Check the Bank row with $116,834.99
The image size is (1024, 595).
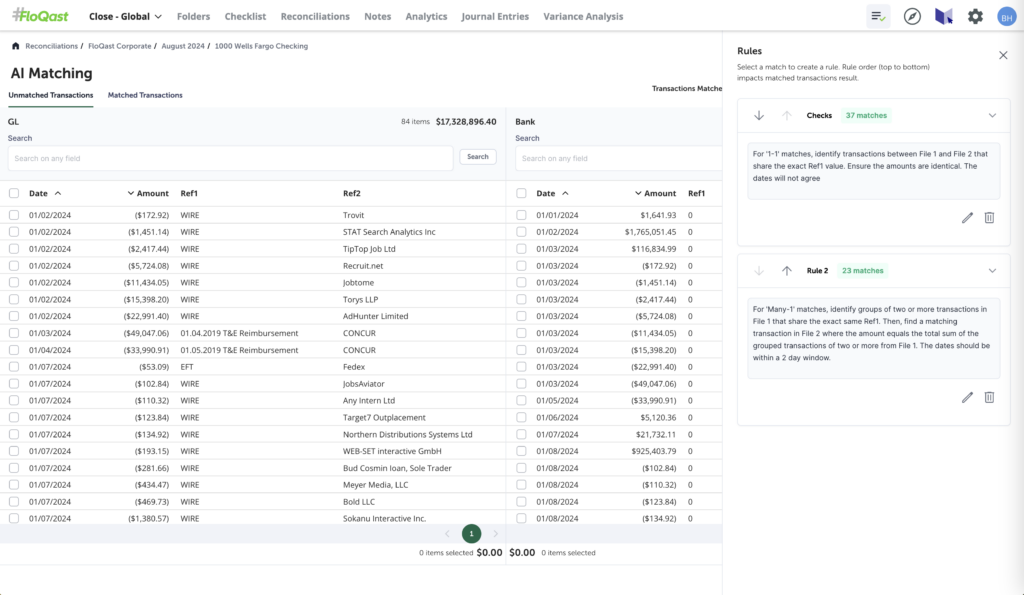click(x=521, y=249)
